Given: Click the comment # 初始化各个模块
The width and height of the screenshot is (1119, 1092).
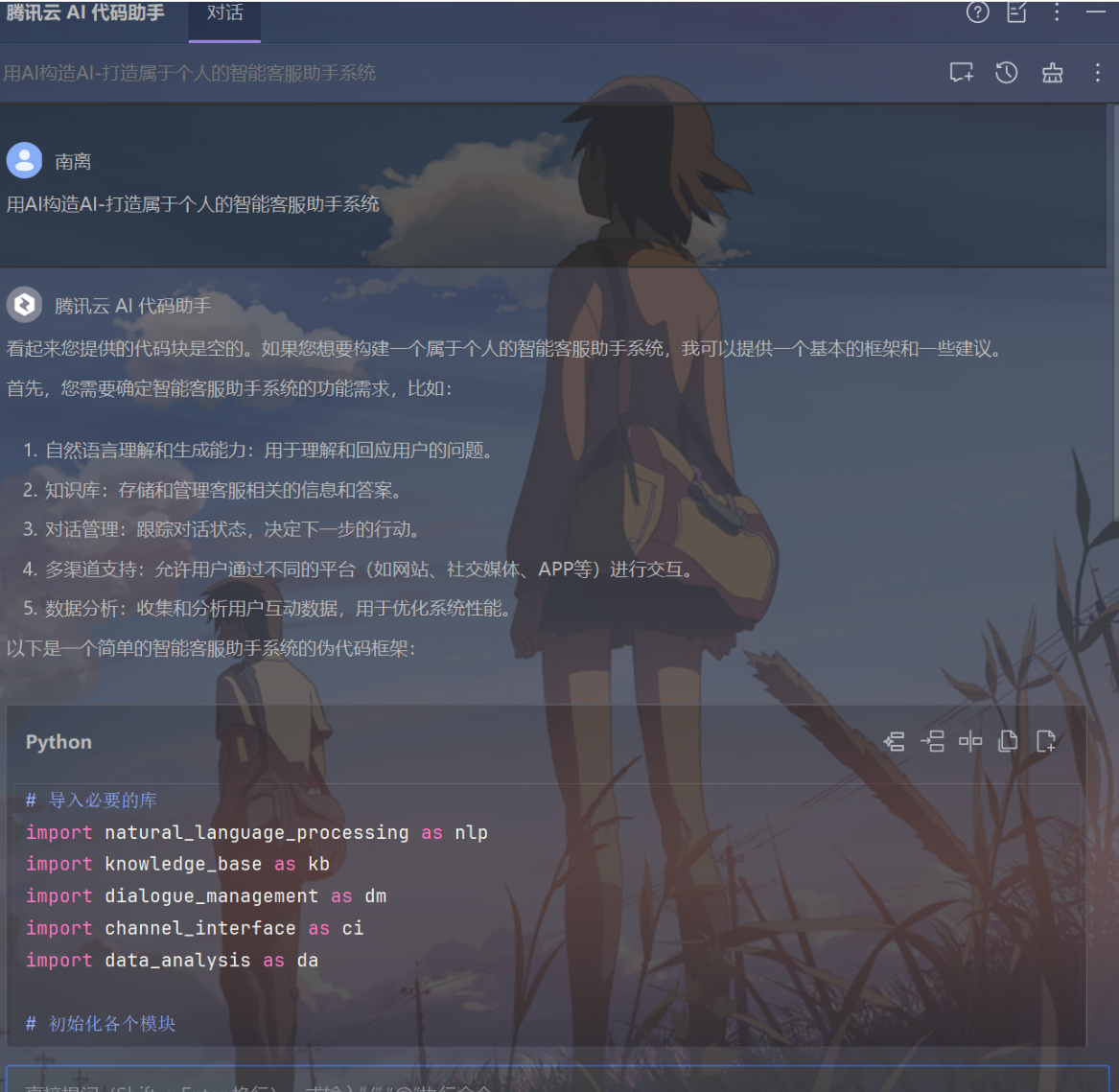Looking at the screenshot, I should click(x=101, y=1024).
